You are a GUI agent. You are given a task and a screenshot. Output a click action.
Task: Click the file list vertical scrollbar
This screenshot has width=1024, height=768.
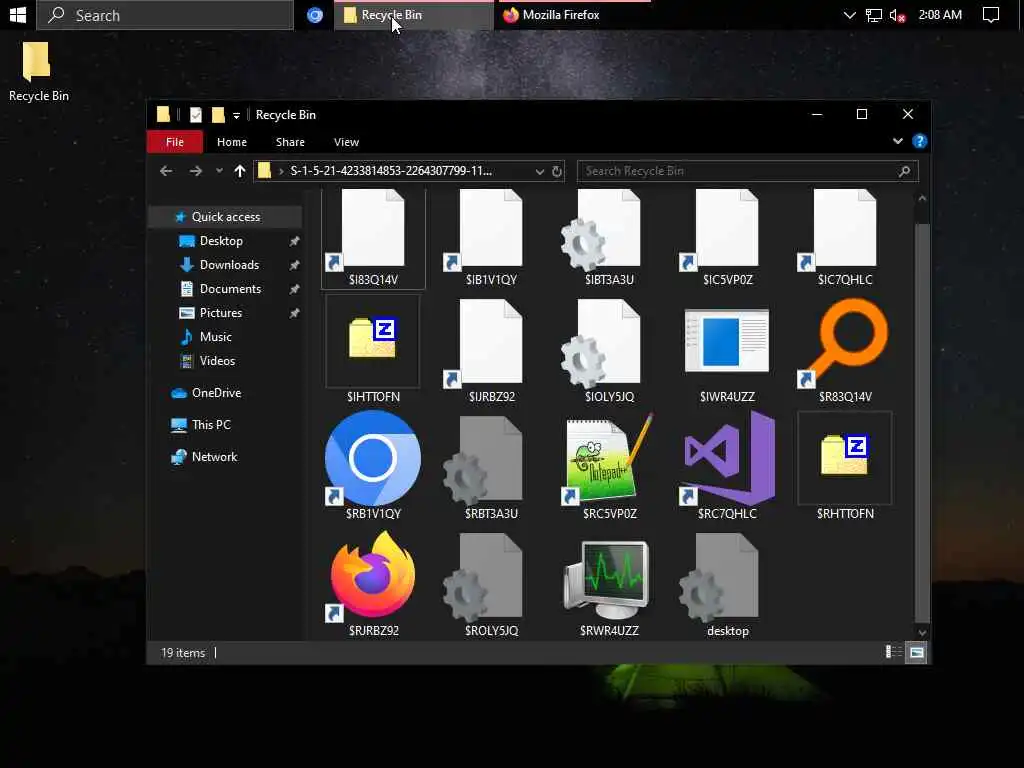pos(921,422)
